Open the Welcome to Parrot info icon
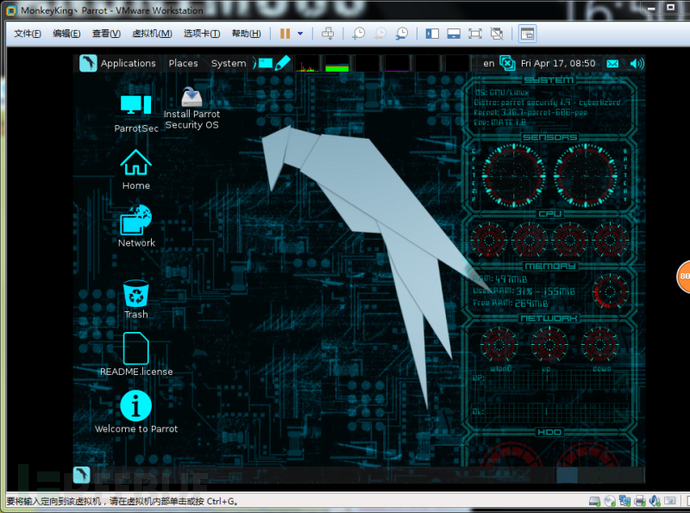This screenshot has height=513, width=690. click(136, 412)
